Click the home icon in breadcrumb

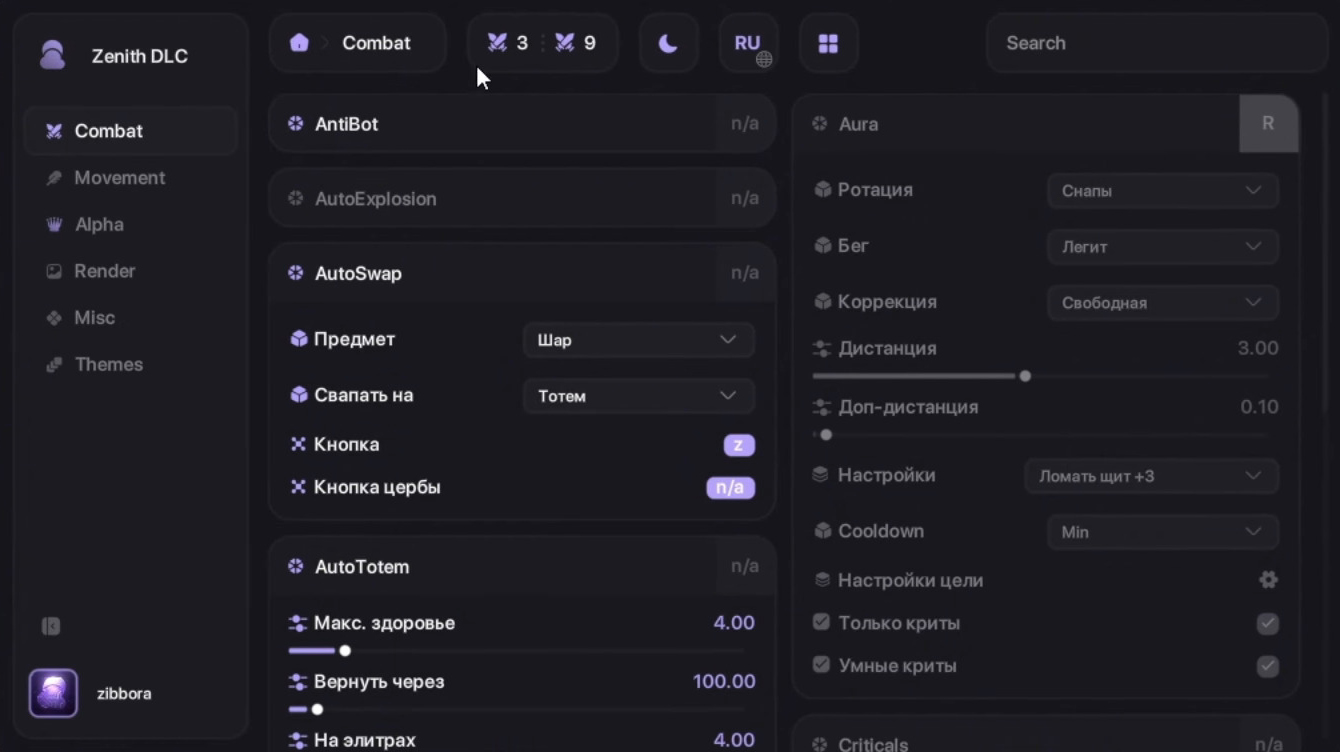coord(299,43)
